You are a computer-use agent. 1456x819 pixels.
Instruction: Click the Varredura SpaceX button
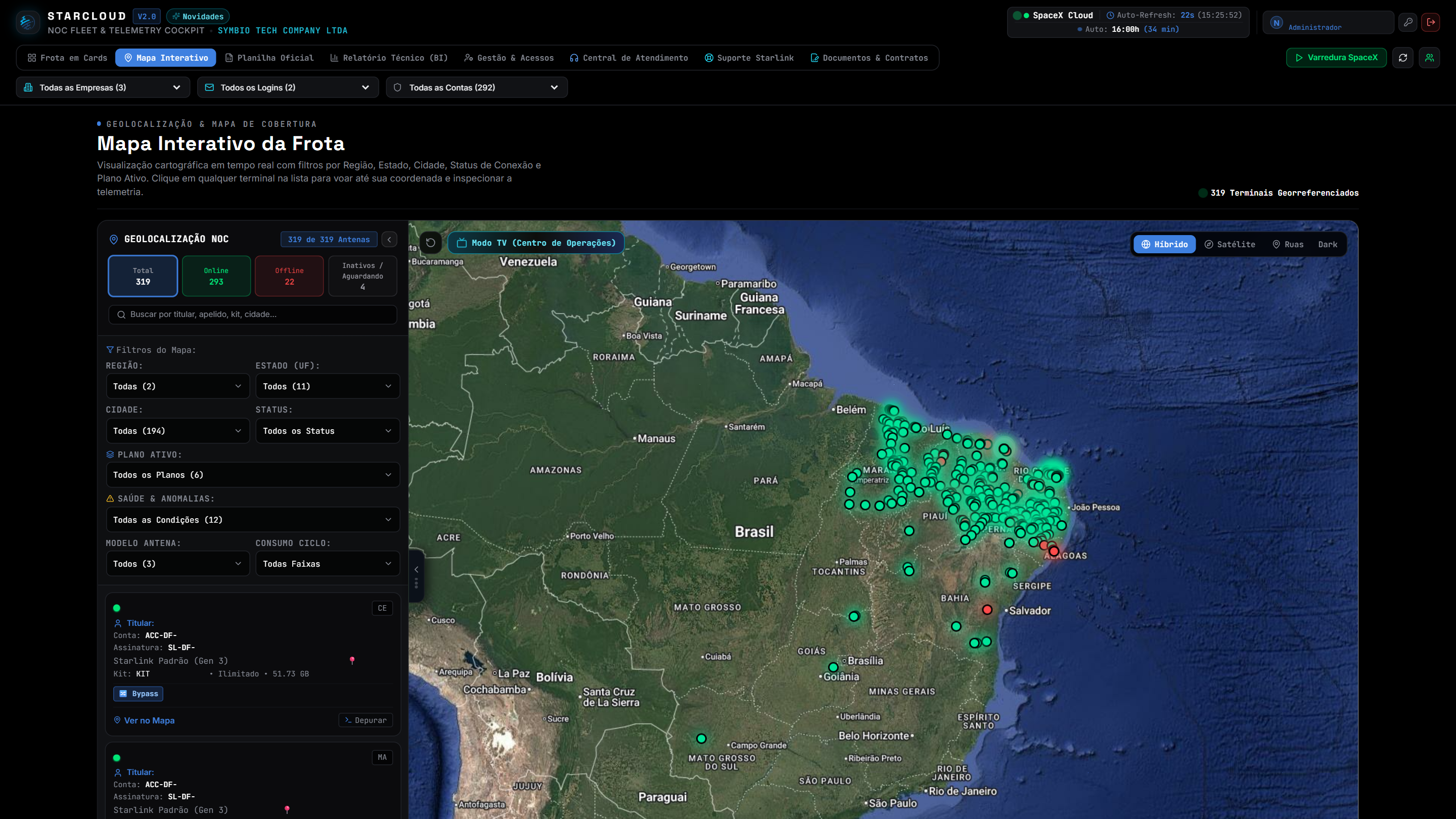(1336, 58)
